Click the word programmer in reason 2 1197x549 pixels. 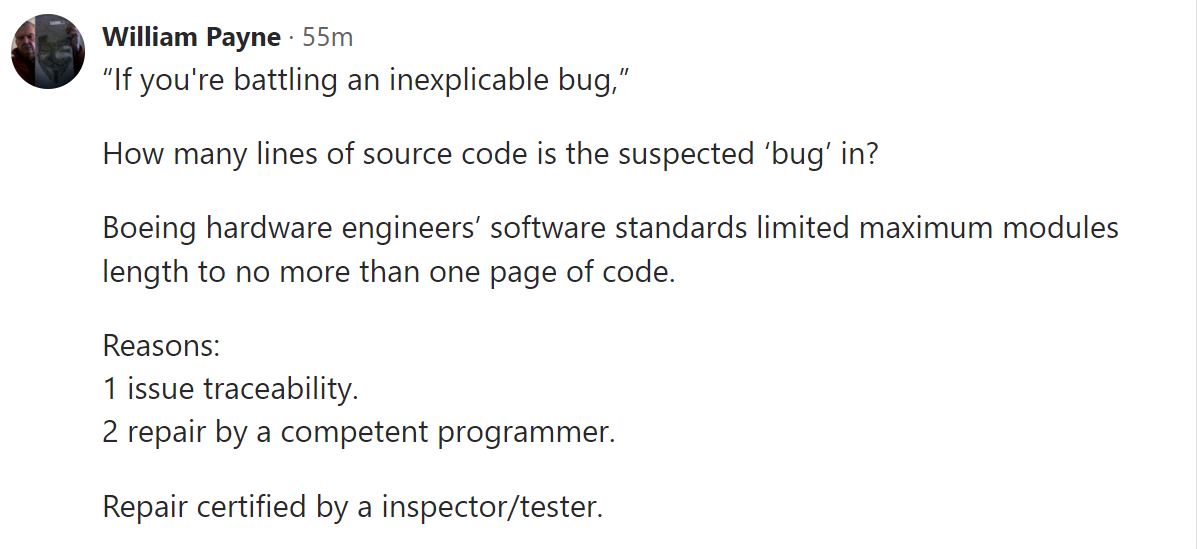point(526,434)
